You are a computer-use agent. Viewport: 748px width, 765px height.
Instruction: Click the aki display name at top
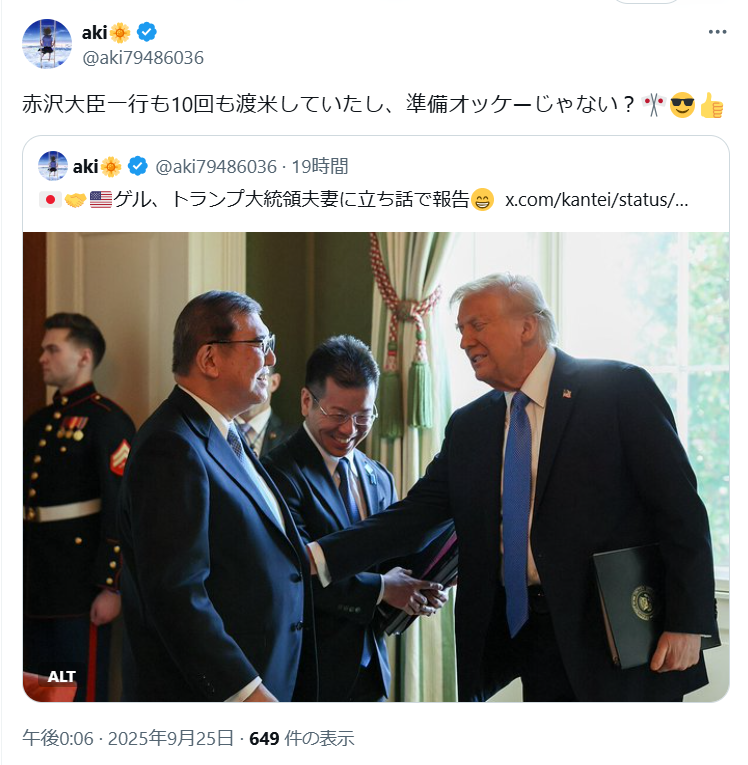pos(94,33)
